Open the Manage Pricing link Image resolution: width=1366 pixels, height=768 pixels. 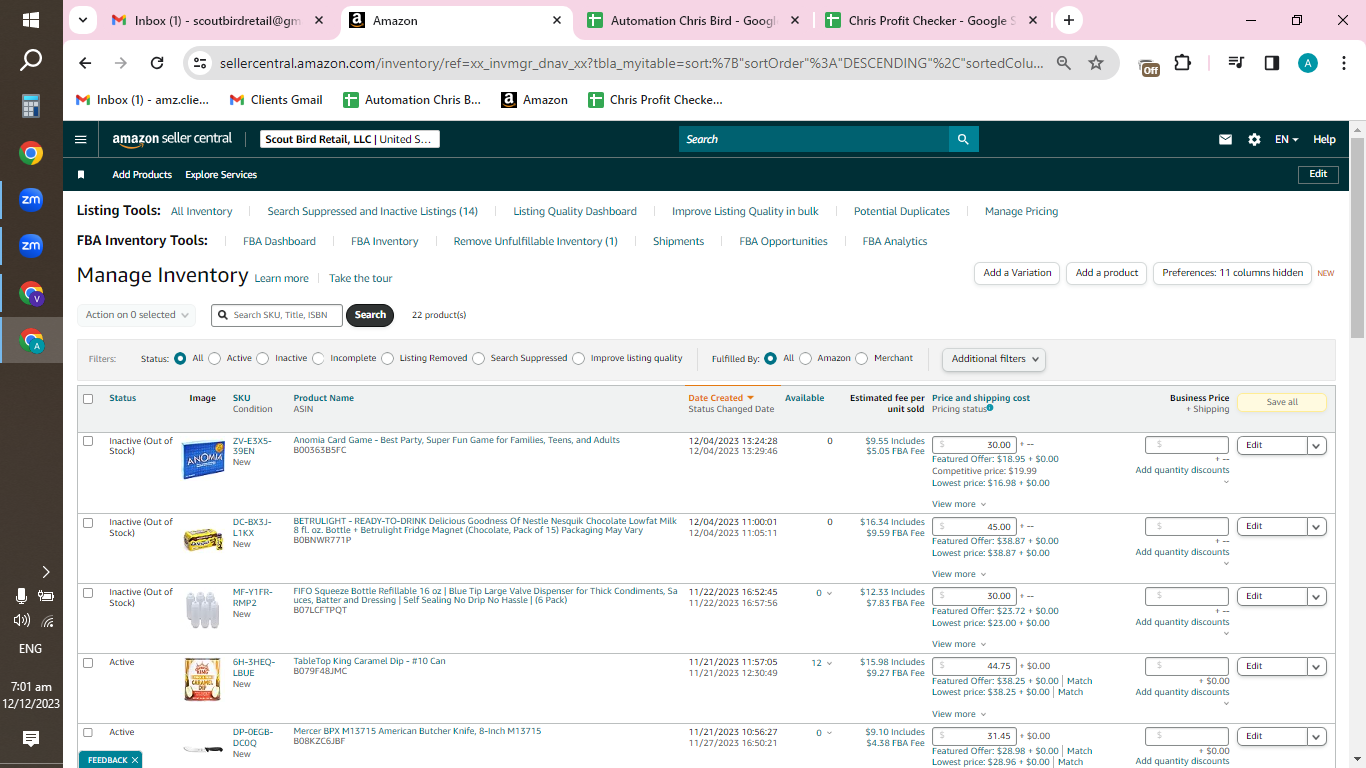1021,211
